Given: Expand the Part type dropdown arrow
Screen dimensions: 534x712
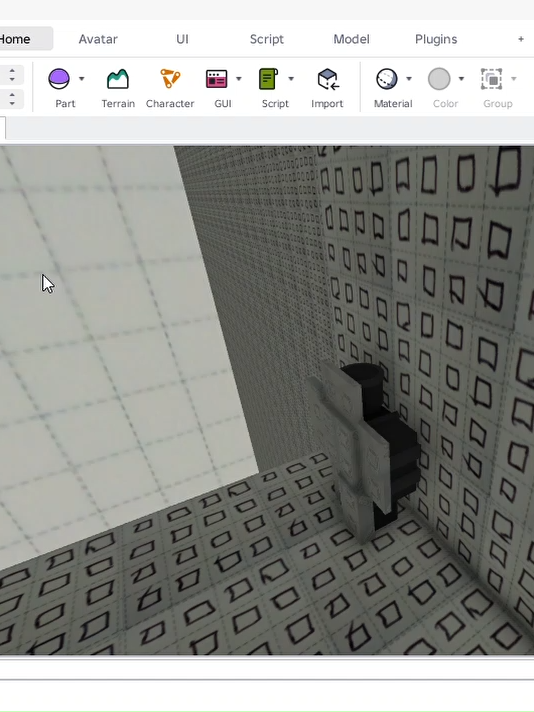Looking at the screenshot, I should (x=82, y=79).
